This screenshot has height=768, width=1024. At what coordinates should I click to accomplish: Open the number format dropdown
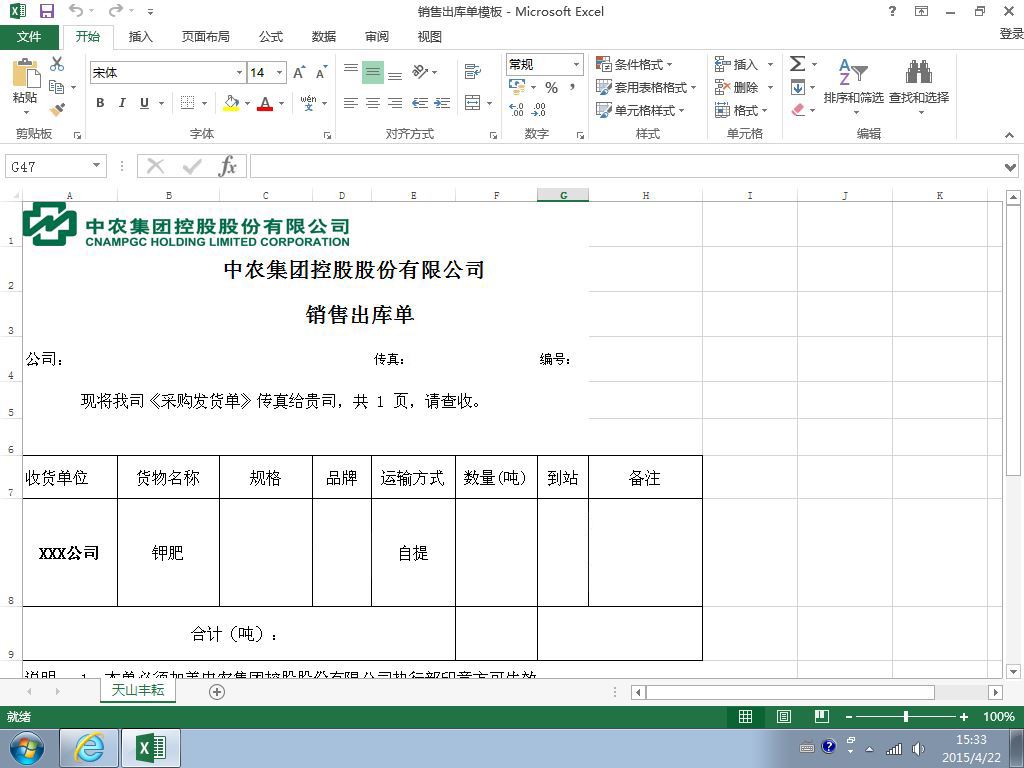click(576, 64)
